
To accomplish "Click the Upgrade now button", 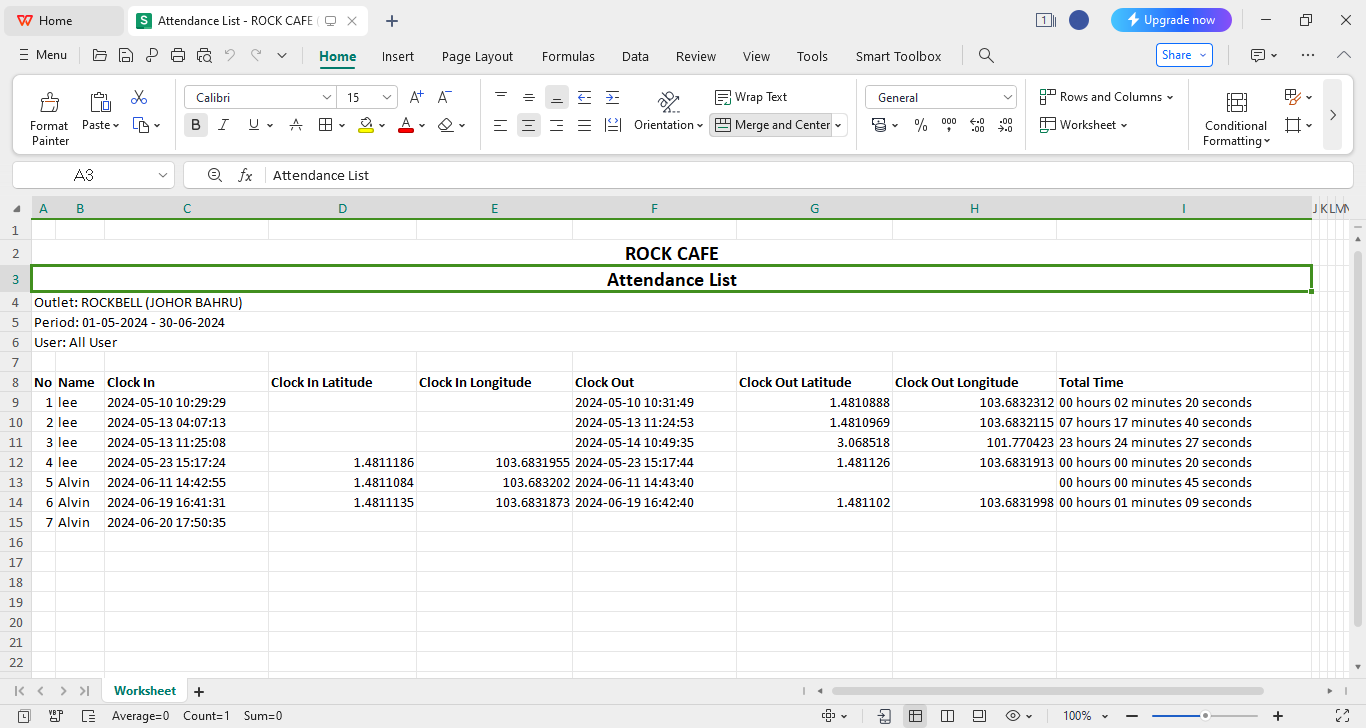I will point(1171,20).
